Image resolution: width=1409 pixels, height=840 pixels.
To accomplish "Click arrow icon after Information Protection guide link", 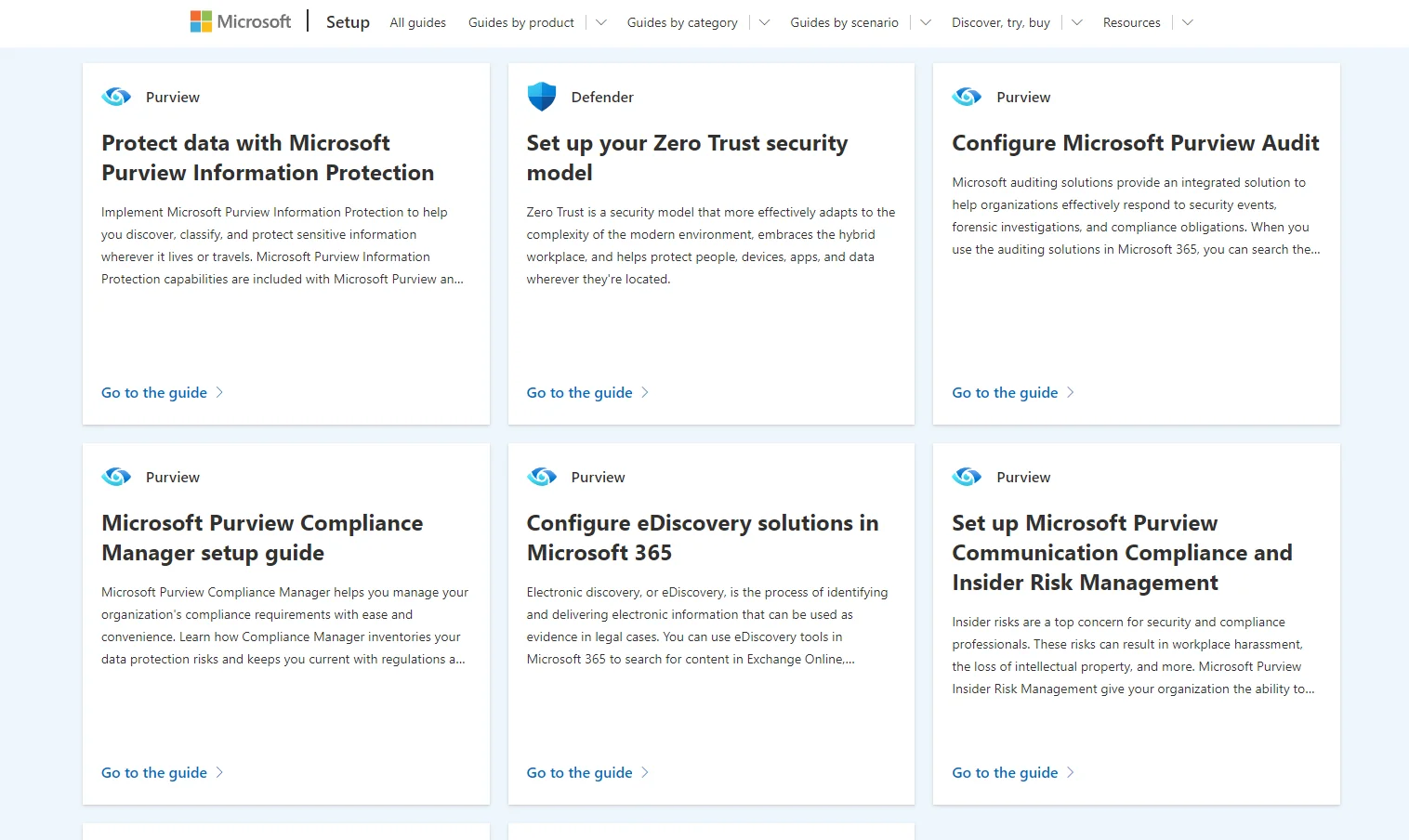I will (219, 392).
